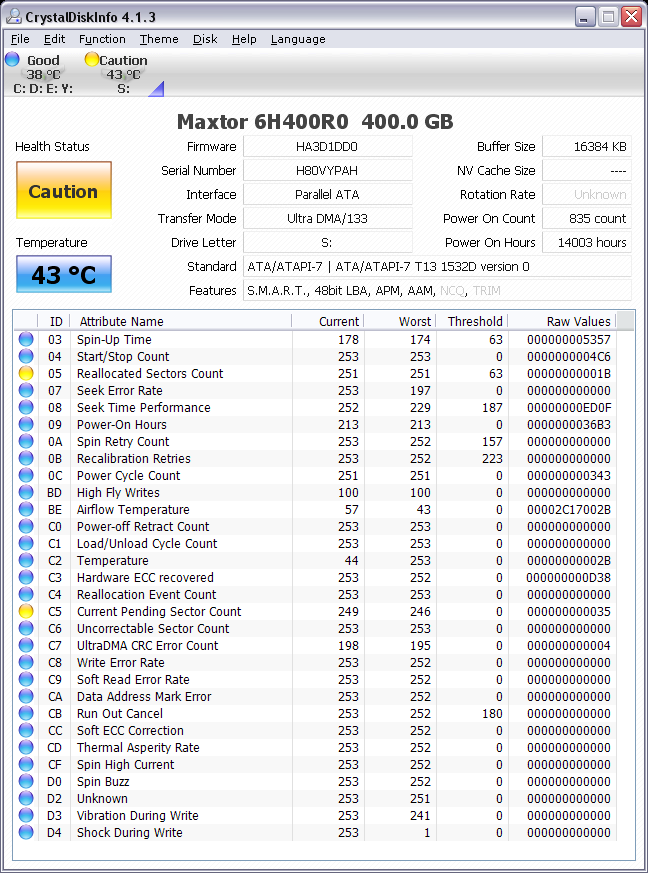Click the blue Good status orb
Viewport: 648px width, 873px height.
click(12, 59)
